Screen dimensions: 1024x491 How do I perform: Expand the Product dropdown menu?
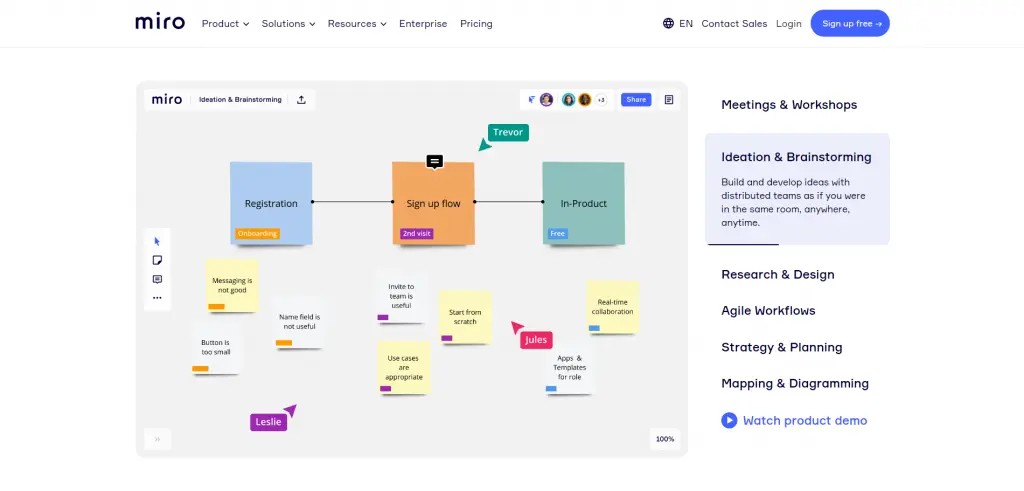(x=225, y=24)
